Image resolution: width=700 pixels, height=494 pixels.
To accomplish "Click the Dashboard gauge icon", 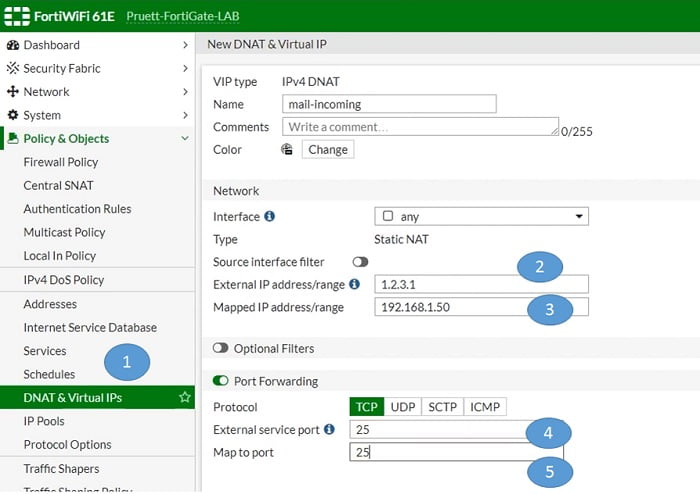I will (x=13, y=45).
